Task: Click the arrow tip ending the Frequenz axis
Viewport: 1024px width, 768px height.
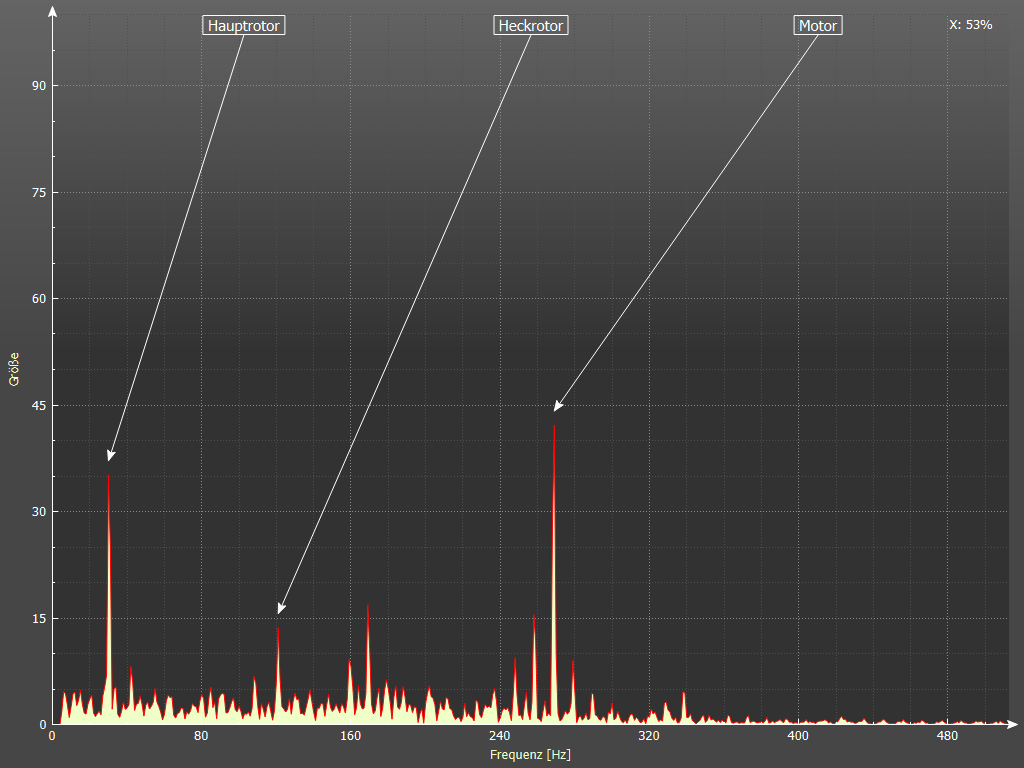Action: [1014, 724]
